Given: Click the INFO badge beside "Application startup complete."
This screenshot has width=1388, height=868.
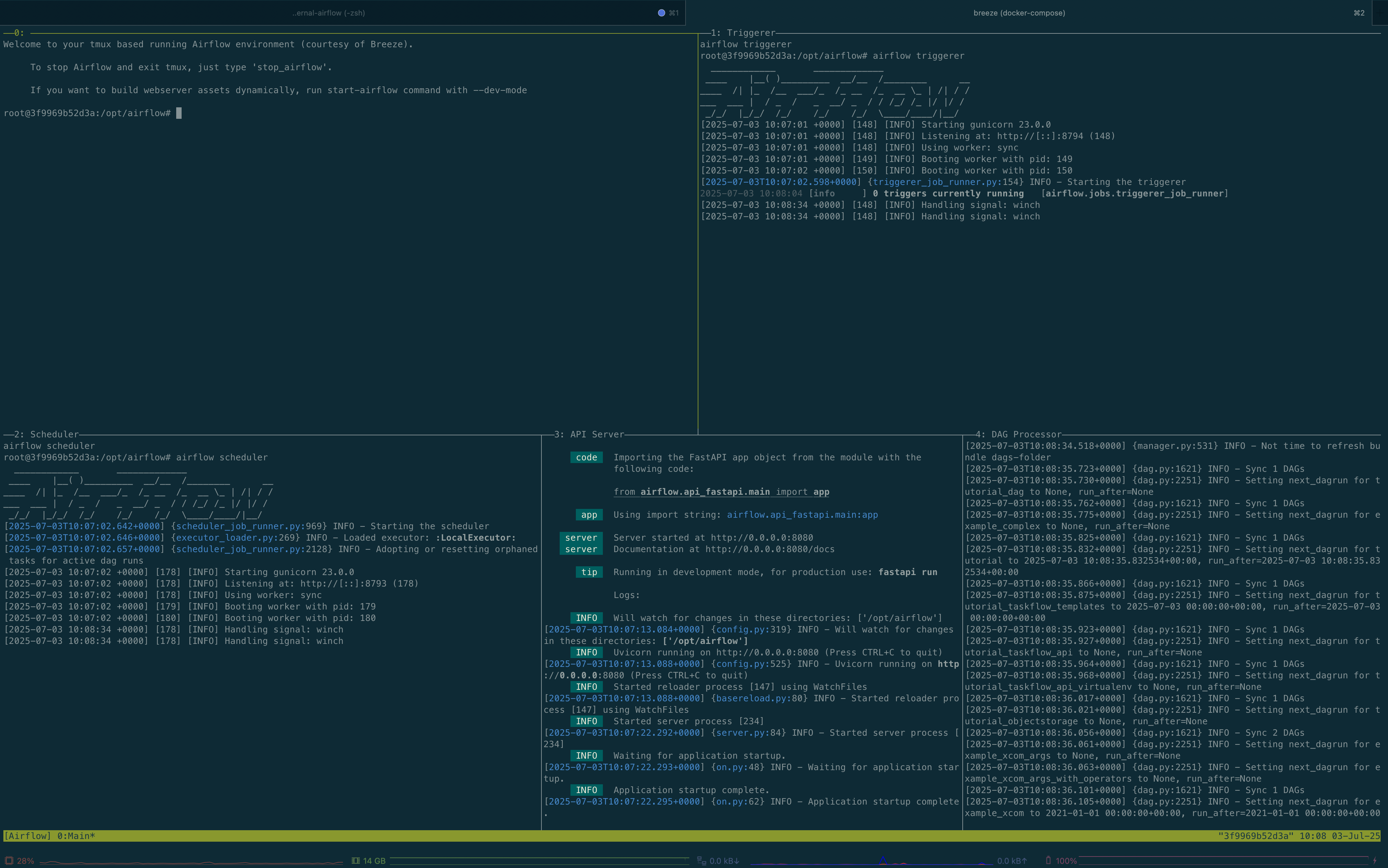Looking at the screenshot, I should tap(586, 790).
